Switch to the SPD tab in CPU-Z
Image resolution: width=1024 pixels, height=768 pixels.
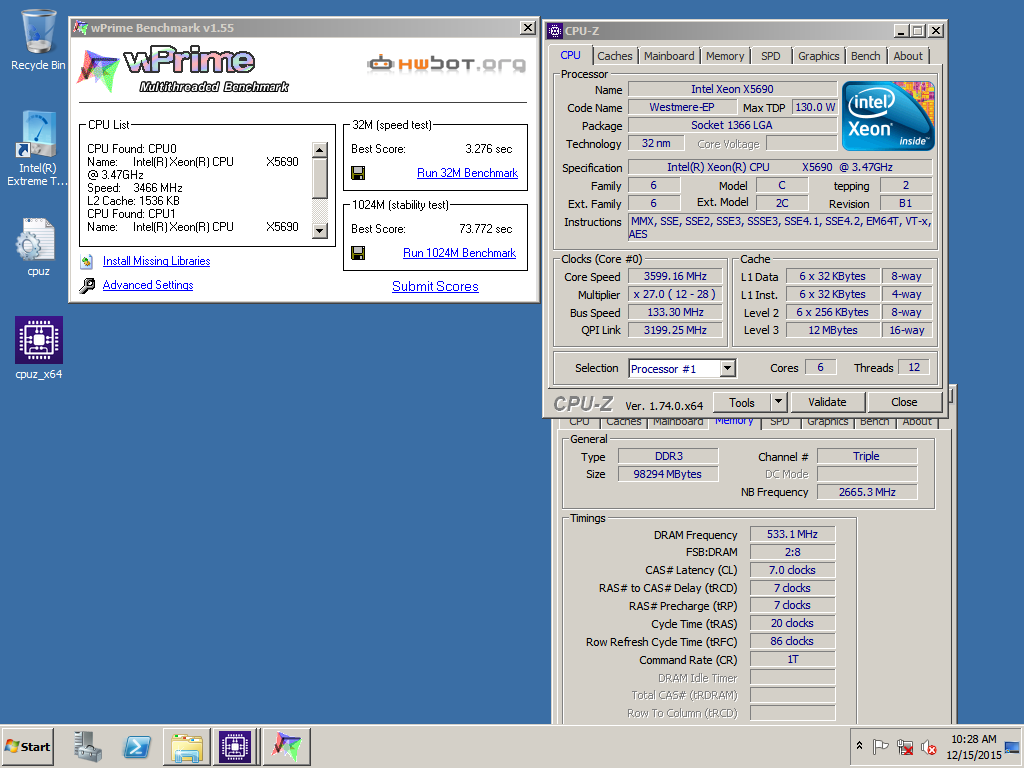771,56
